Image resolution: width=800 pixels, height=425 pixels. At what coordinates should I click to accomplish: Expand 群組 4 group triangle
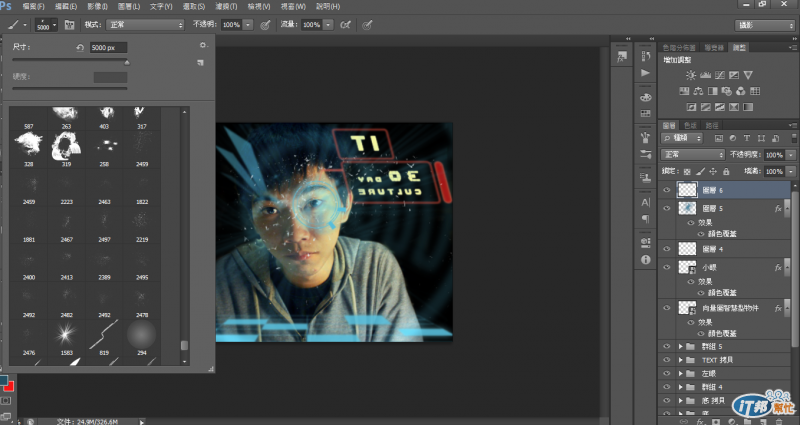[x=681, y=387]
